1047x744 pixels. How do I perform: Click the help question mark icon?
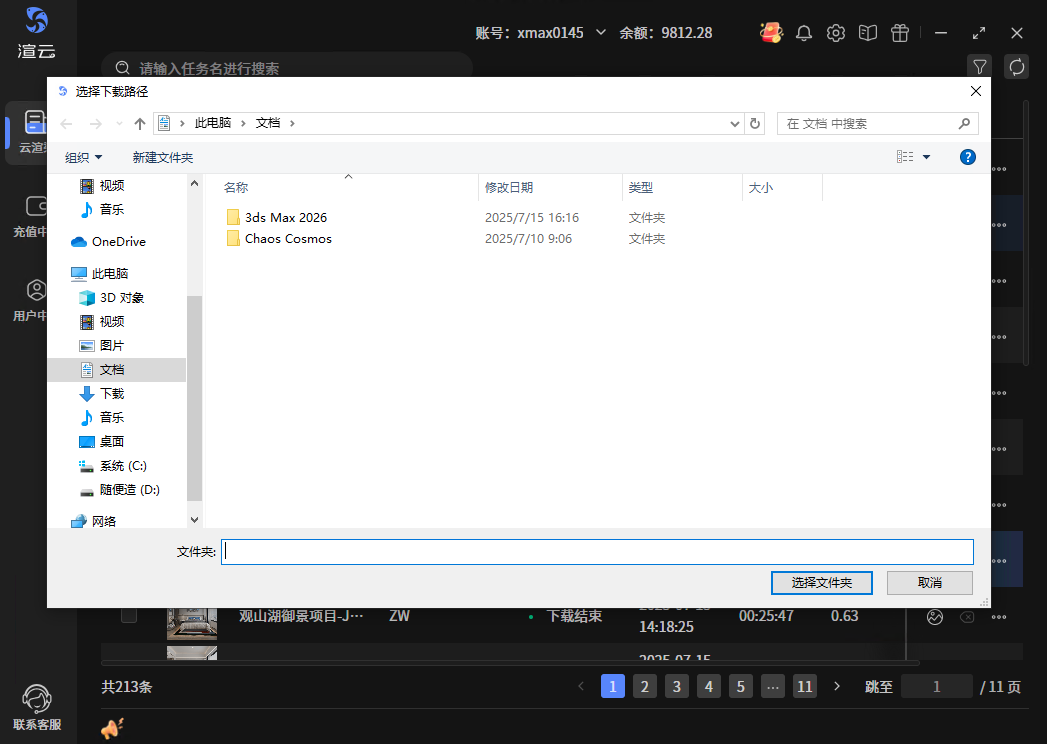967,157
